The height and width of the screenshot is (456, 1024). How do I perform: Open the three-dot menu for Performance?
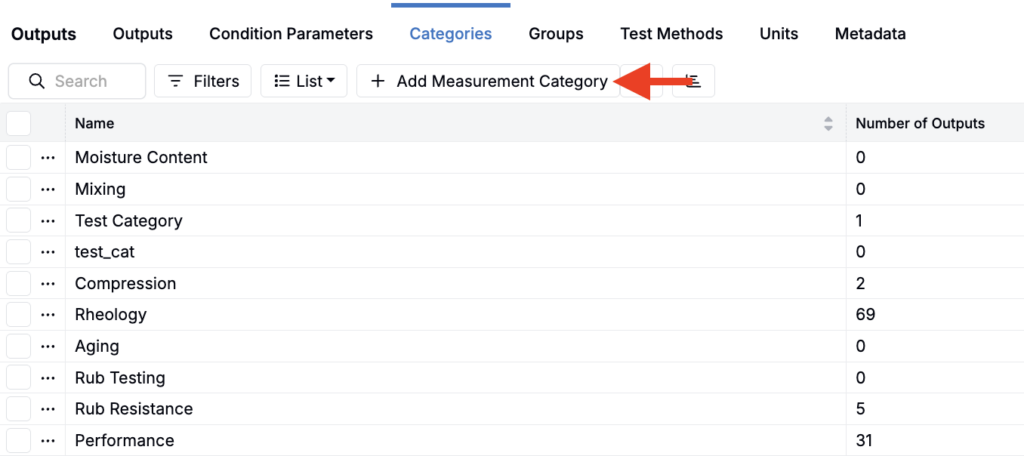point(47,441)
